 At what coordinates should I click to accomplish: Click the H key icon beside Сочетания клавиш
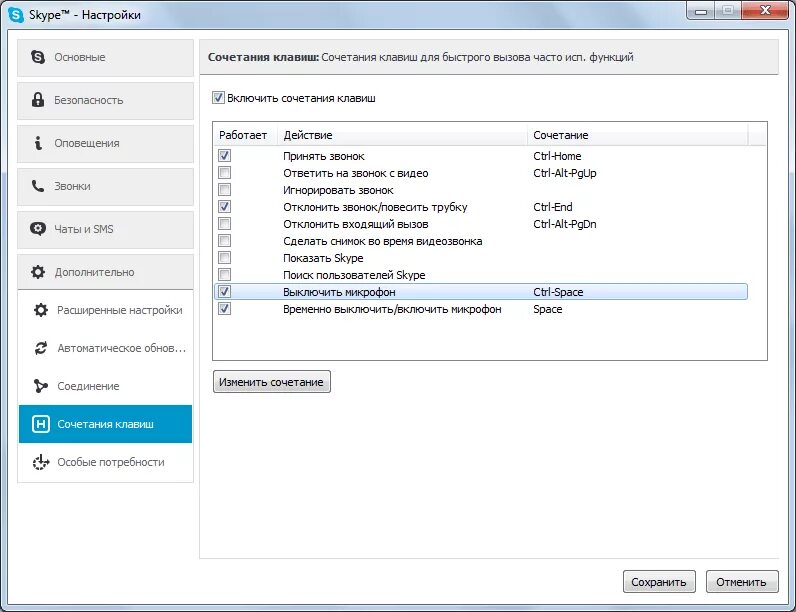[41, 424]
